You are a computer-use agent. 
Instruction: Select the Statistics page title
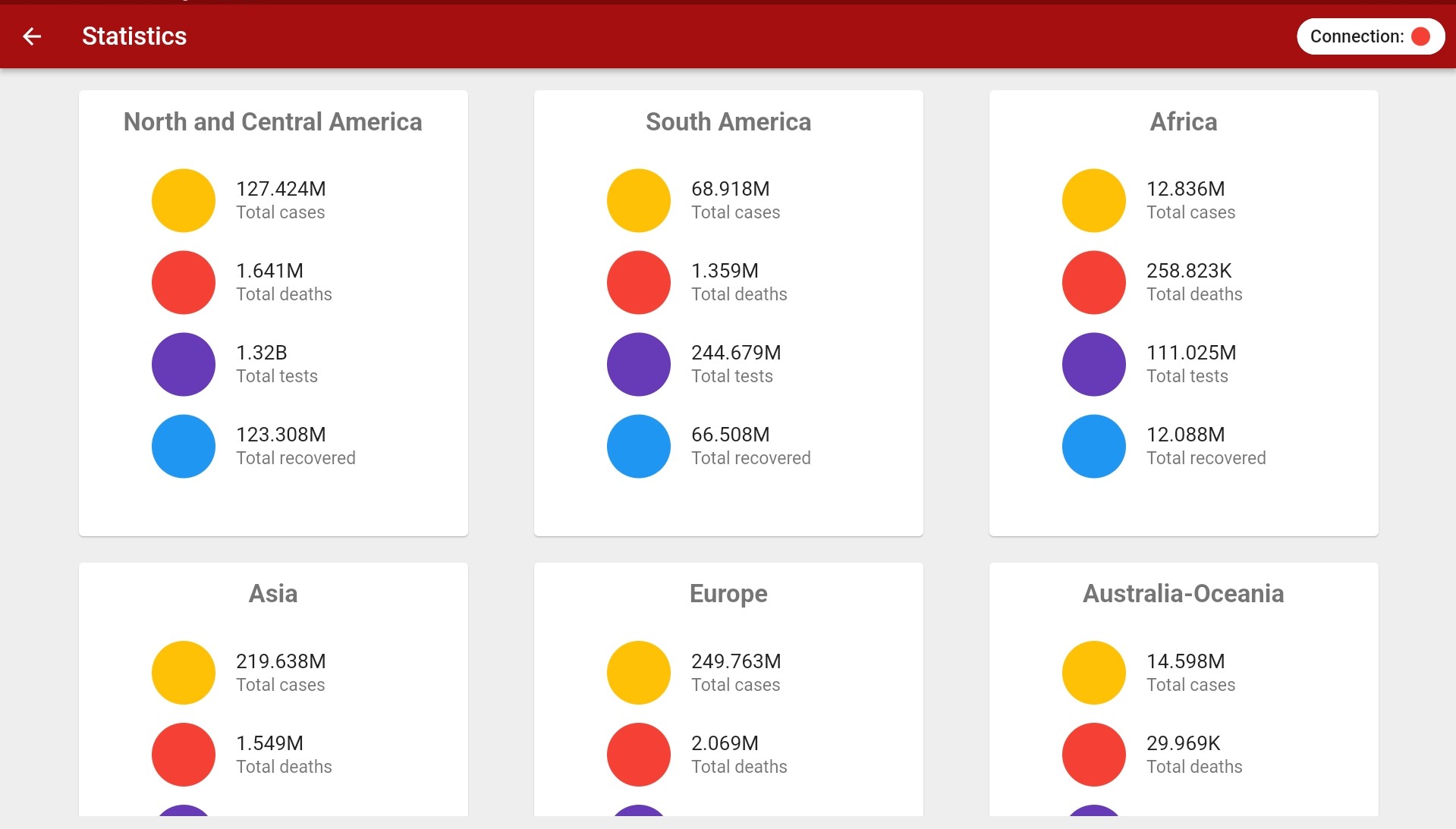(x=134, y=36)
